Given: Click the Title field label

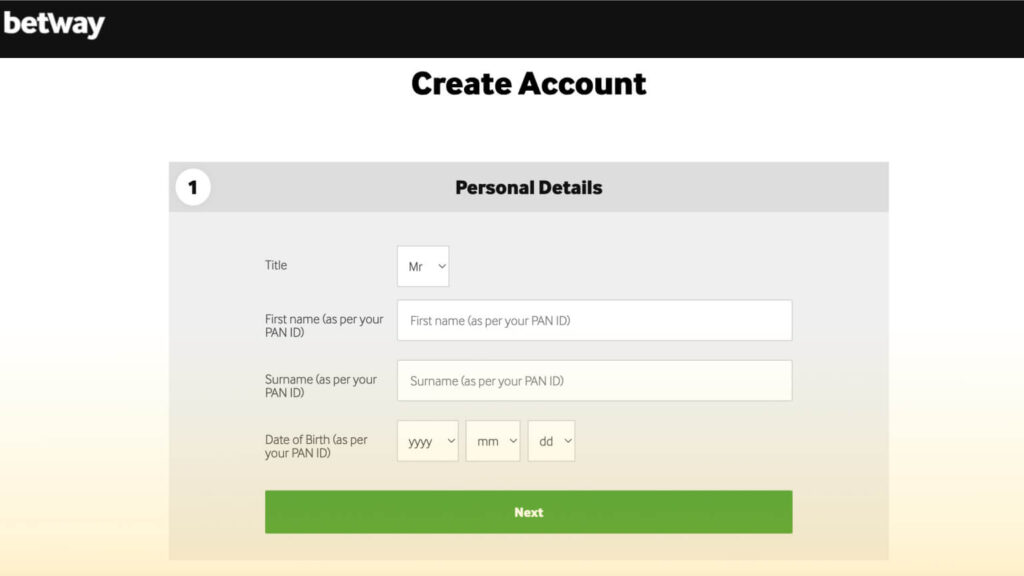Looking at the screenshot, I should coord(276,265).
